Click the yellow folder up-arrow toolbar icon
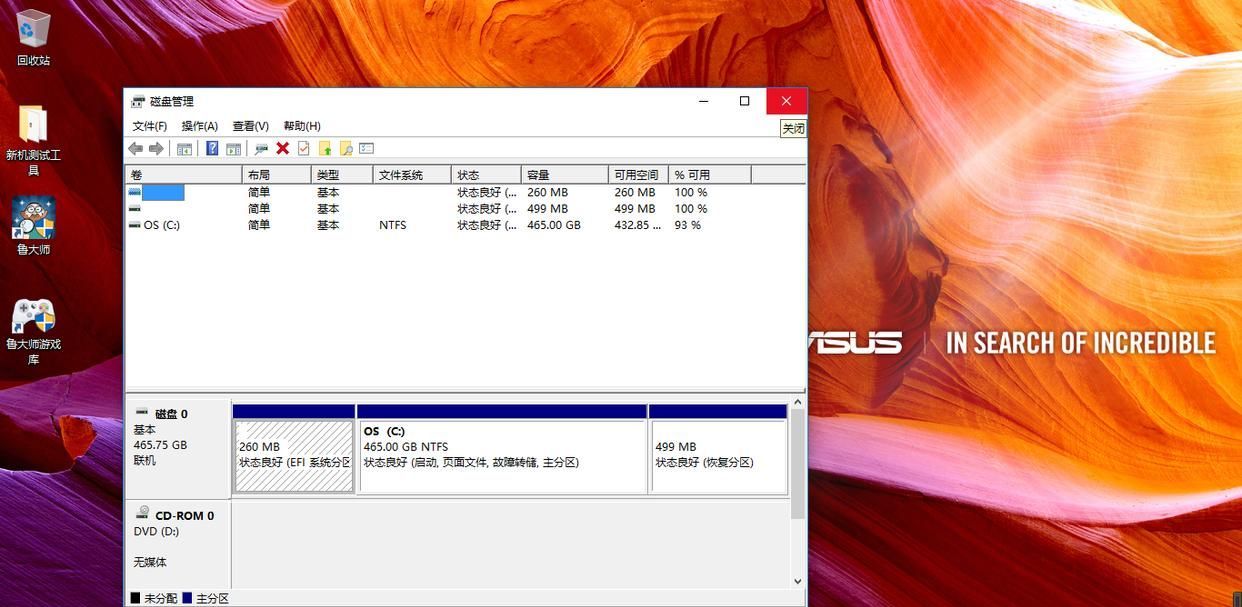 325,148
